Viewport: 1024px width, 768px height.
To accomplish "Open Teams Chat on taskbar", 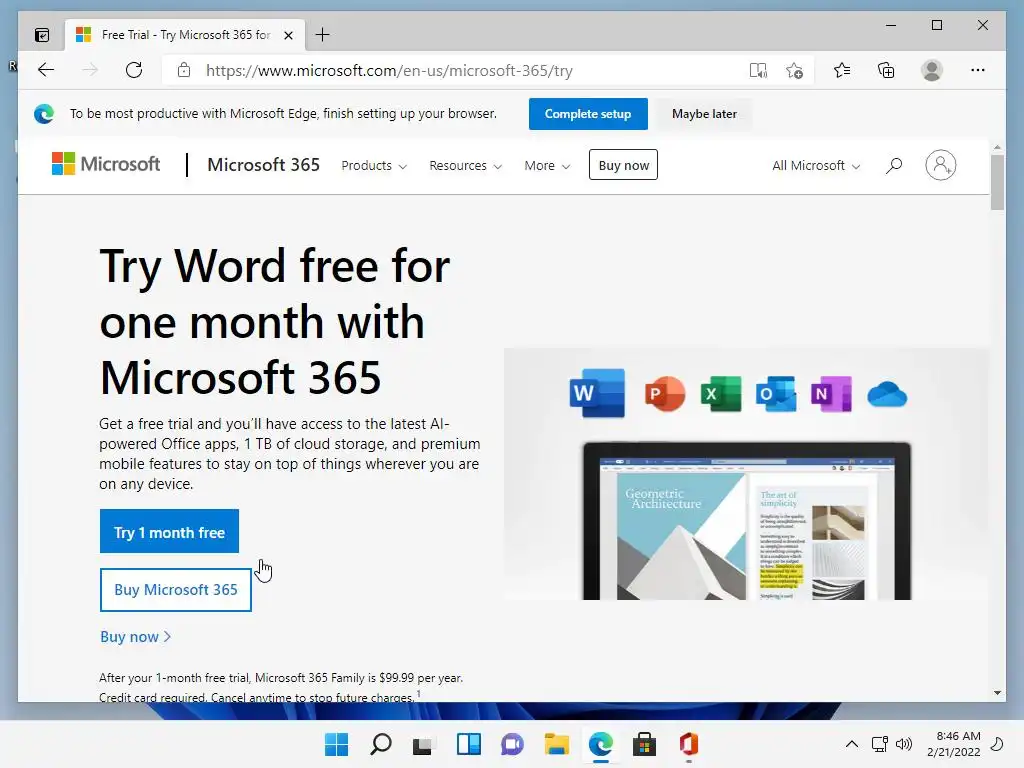I will [512, 744].
